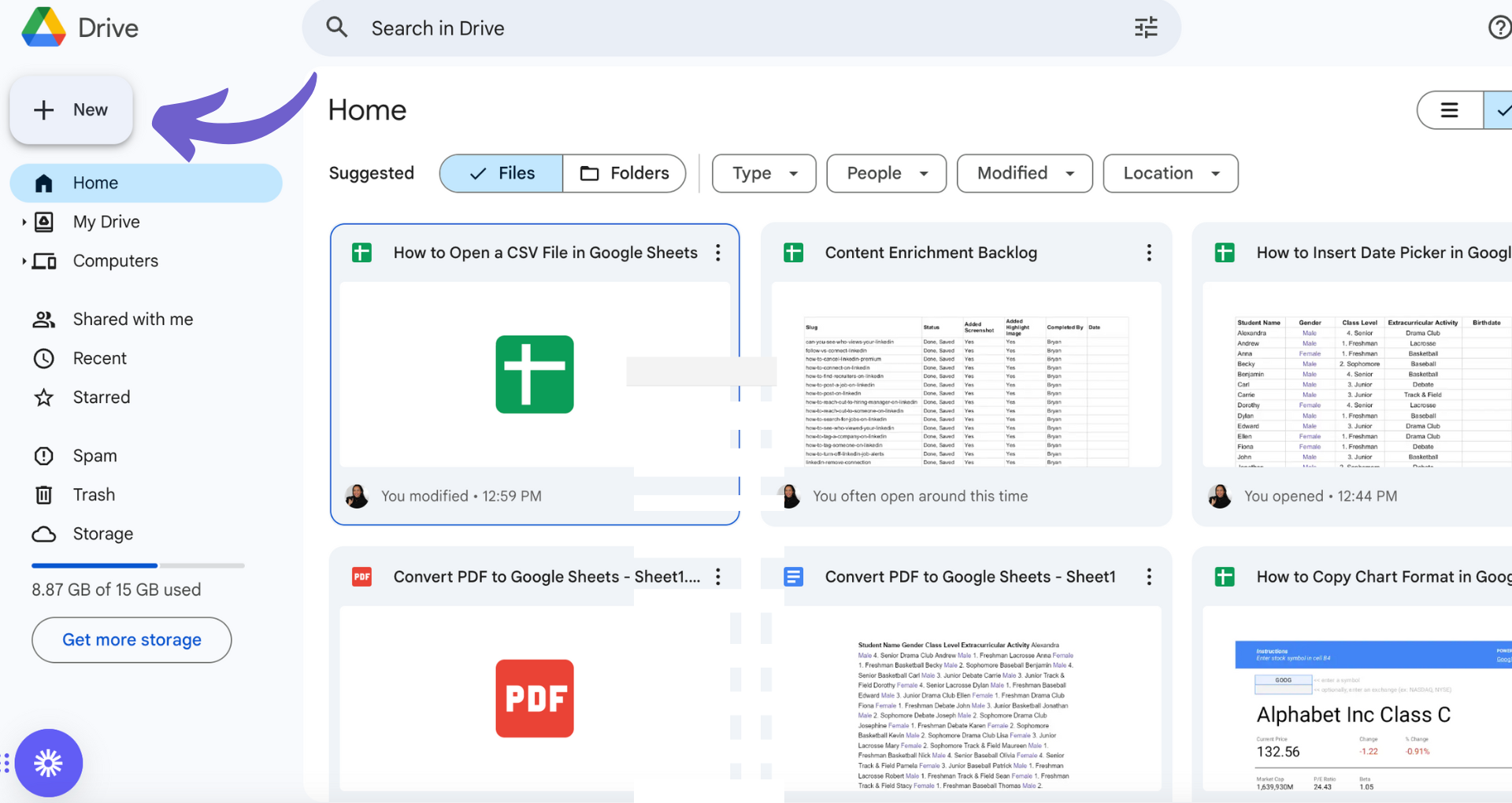Viewport: 1512px width, 803px height.
Task: Click the Spam warning icon
Action: point(44,456)
